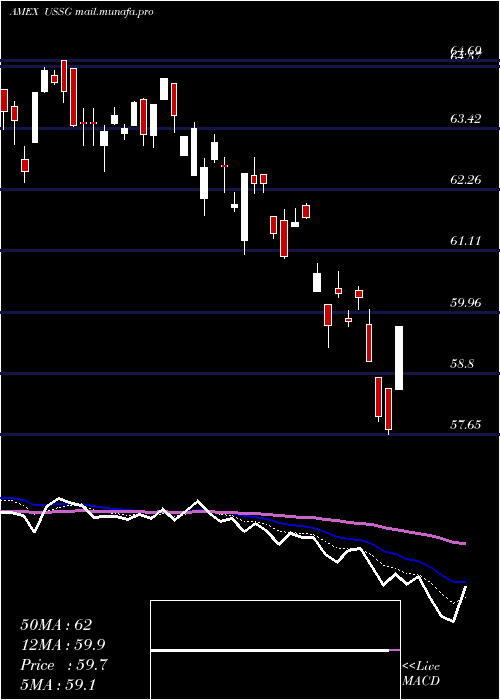Viewport: 500px width, 700px height.
Task: Click the 62.26 price level label
Action: pyautogui.click(x=466, y=180)
